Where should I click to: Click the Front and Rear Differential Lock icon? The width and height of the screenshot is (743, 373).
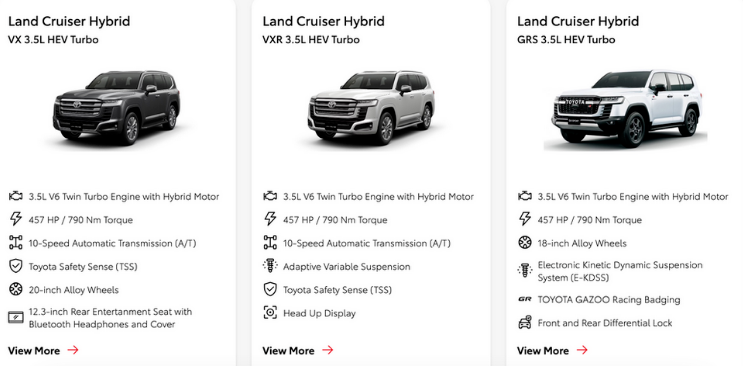click(525, 323)
